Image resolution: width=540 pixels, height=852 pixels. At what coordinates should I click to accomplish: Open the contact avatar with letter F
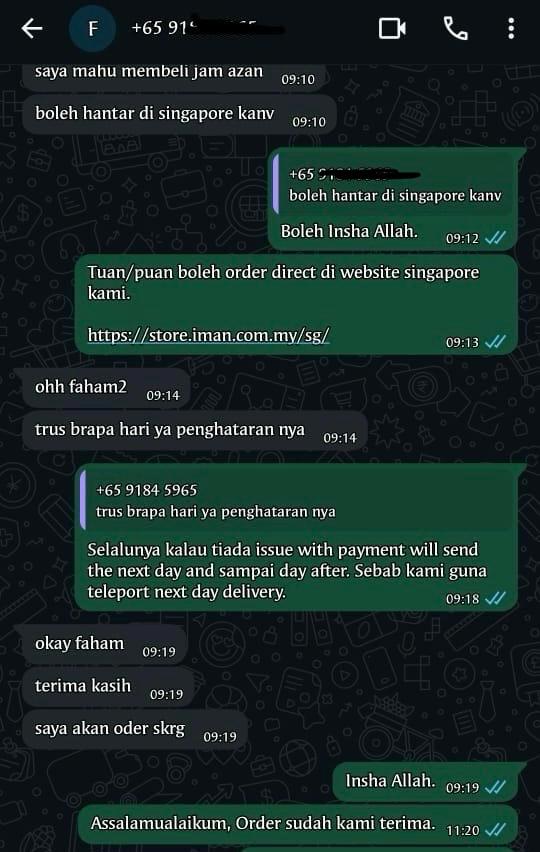[93, 28]
